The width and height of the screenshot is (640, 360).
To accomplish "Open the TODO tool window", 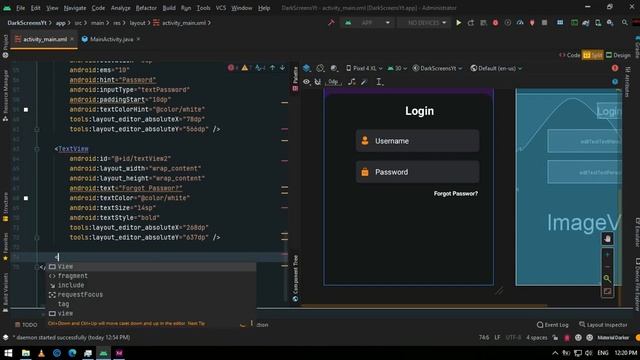I will point(26,325).
